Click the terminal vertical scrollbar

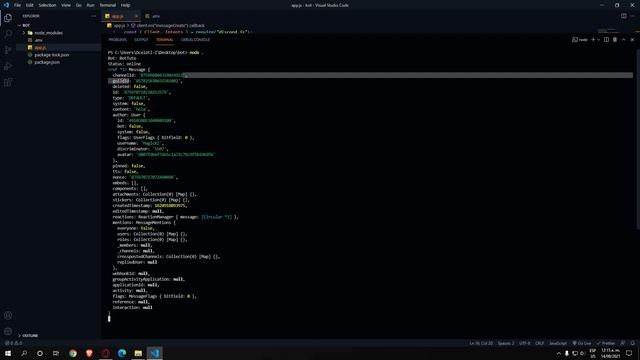pos(638,139)
